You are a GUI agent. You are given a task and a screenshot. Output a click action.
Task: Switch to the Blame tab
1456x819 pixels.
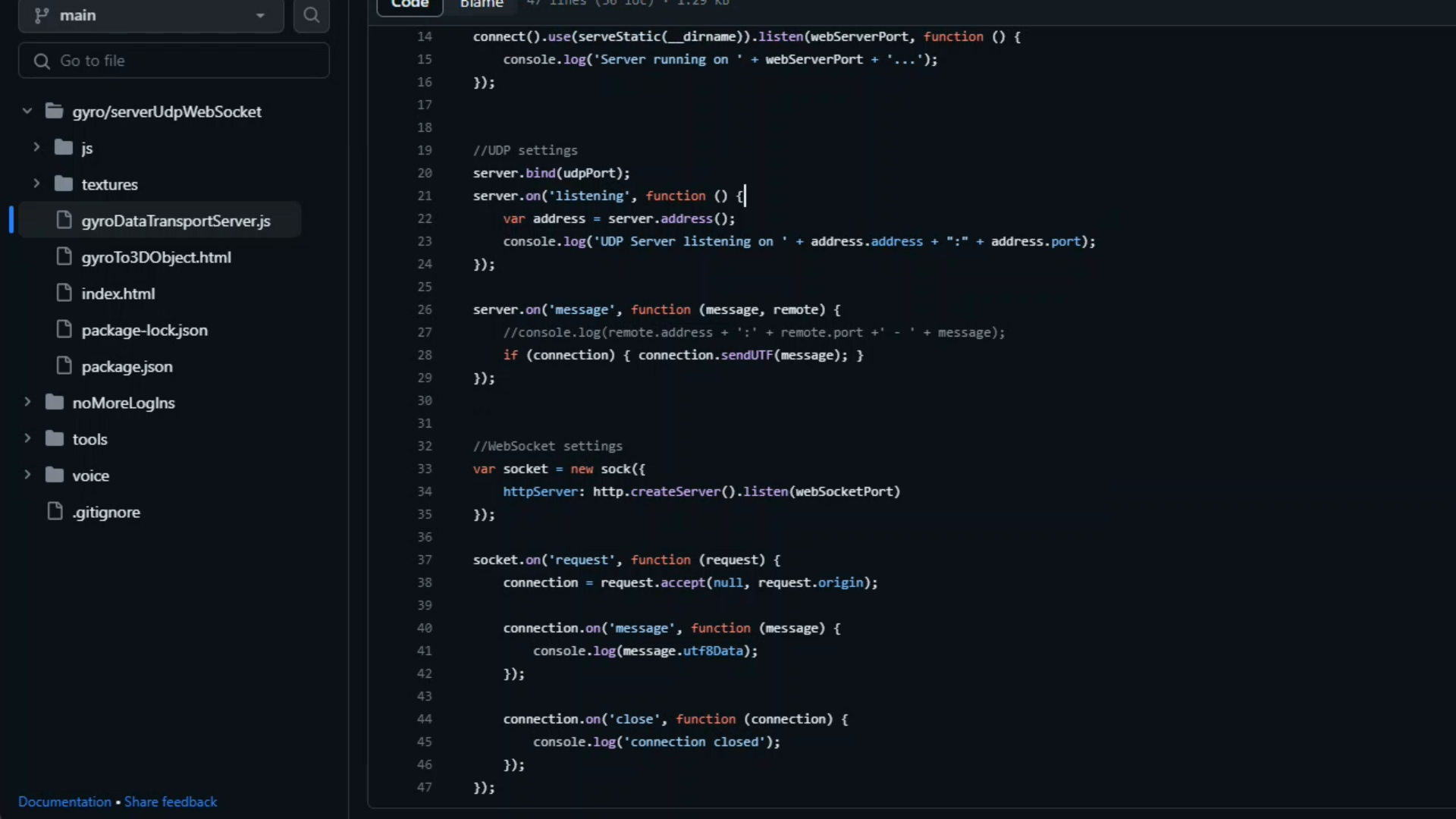(x=481, y=5)
